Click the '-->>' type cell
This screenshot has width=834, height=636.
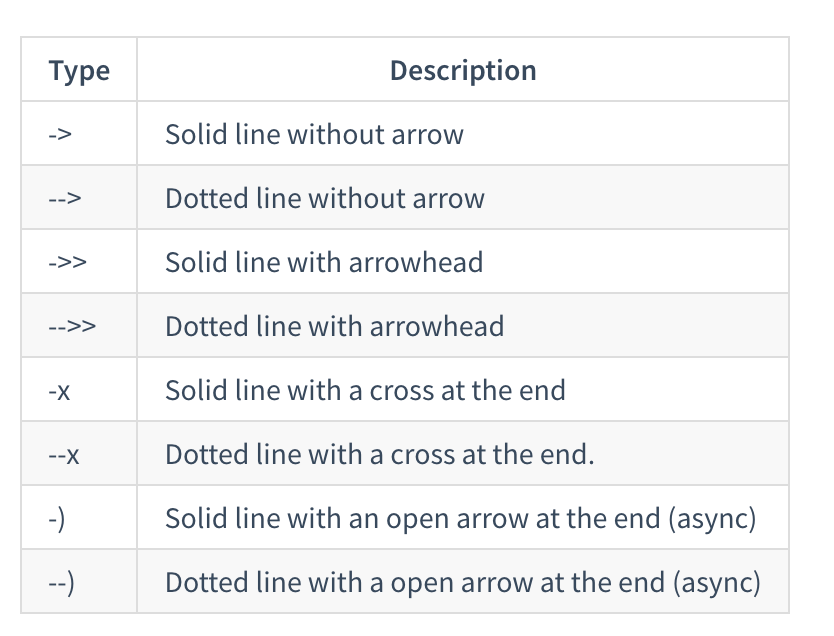coord(71,327)
